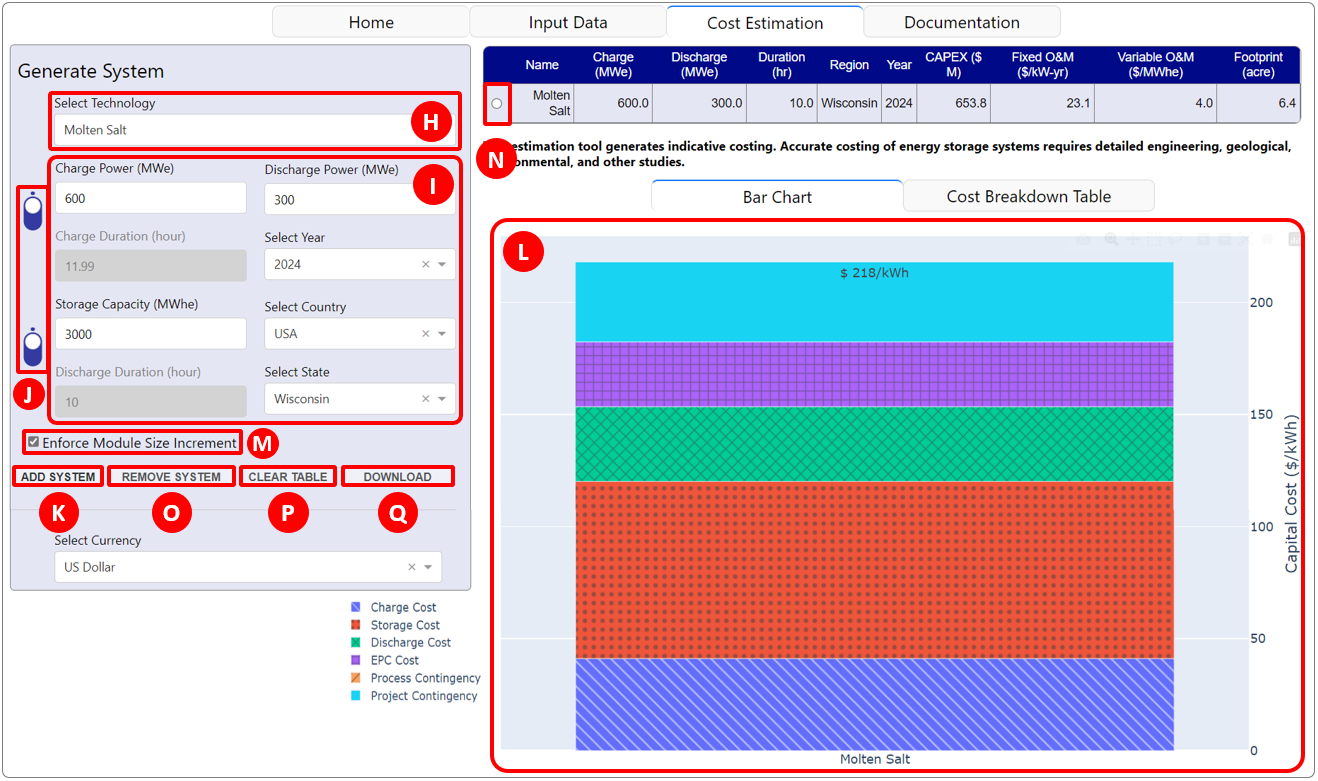The image size is (1318, 781).
Task: Uncheck Enforce Module Size Increment
Action: (x=34, y=442)
